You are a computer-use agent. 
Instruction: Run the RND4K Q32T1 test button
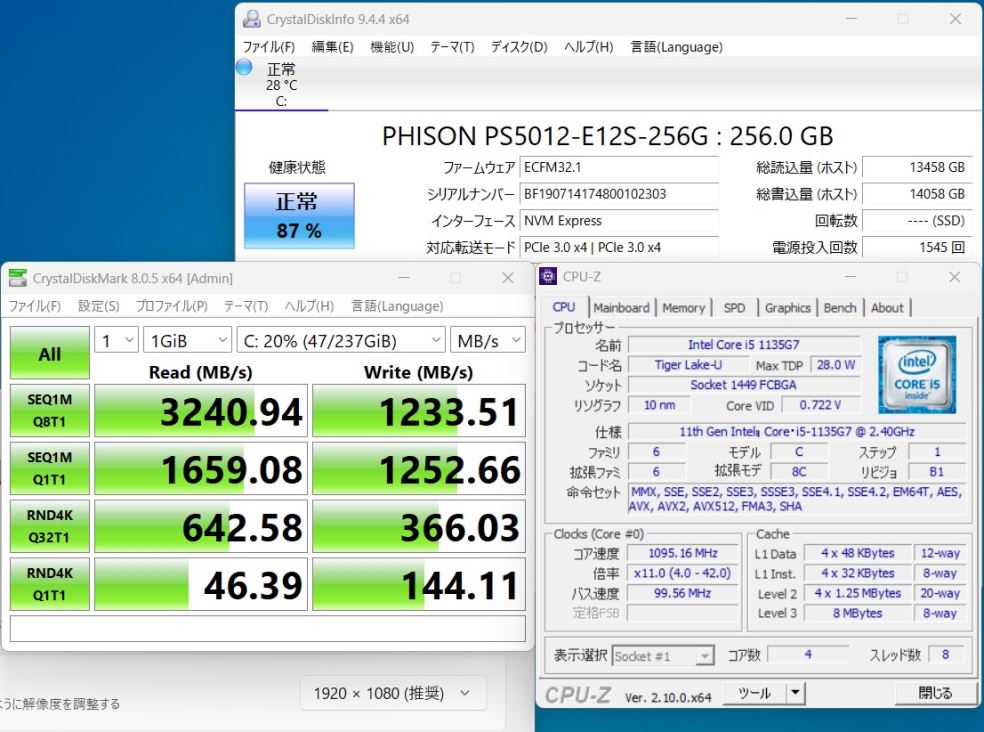coord(50,526)
